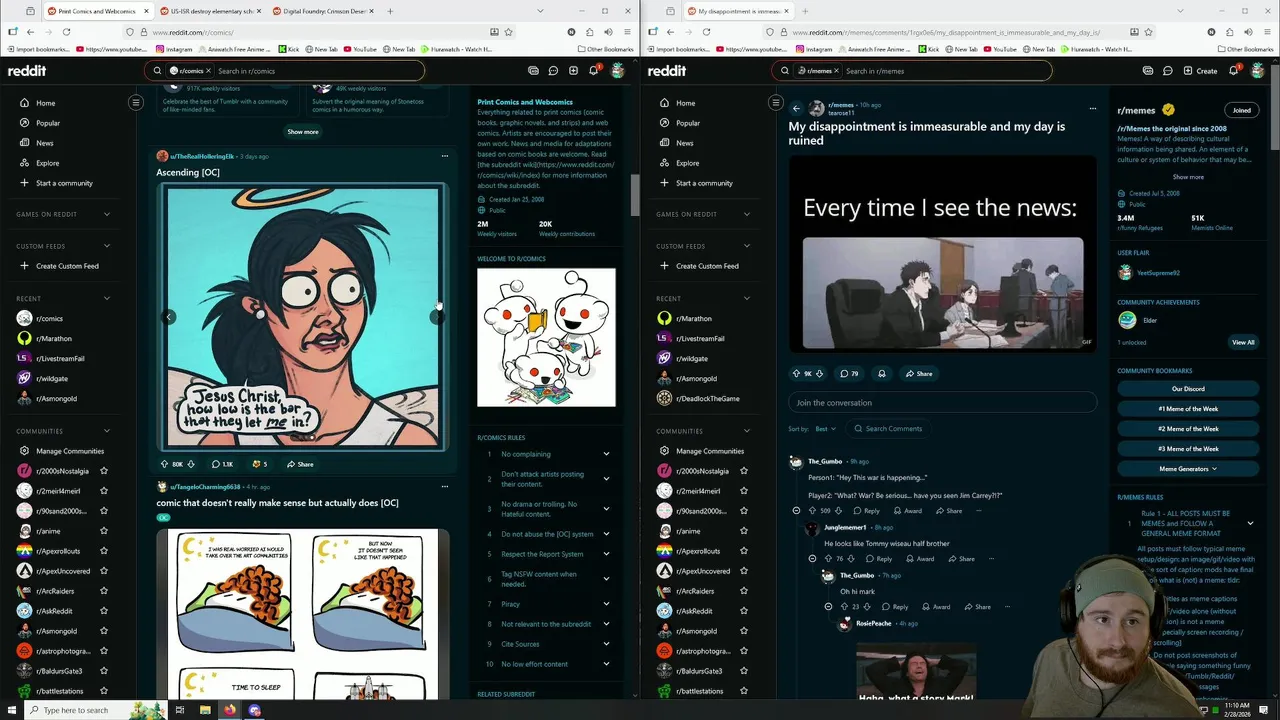Viewport: 1280px width, 720px height.
Task: Remove the r/comics scope from the search bar
Action: point(211,71)
